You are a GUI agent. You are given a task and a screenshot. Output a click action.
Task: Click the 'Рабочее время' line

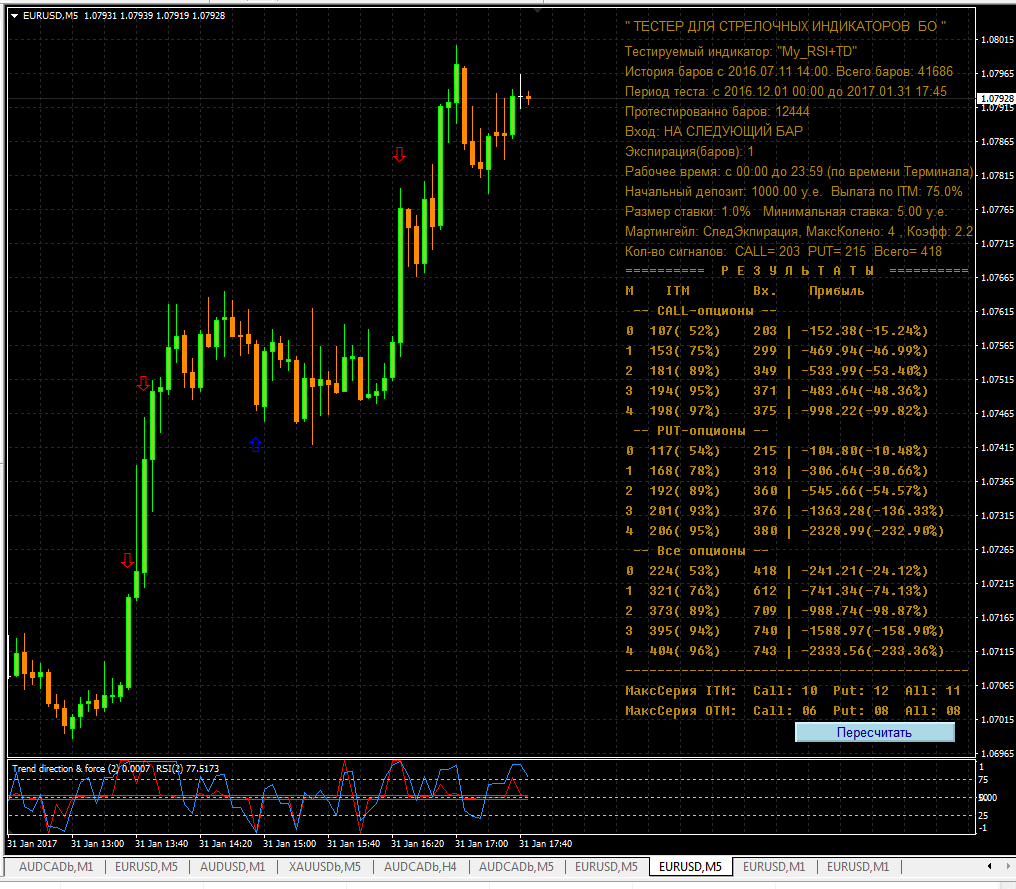coord(799,172)
